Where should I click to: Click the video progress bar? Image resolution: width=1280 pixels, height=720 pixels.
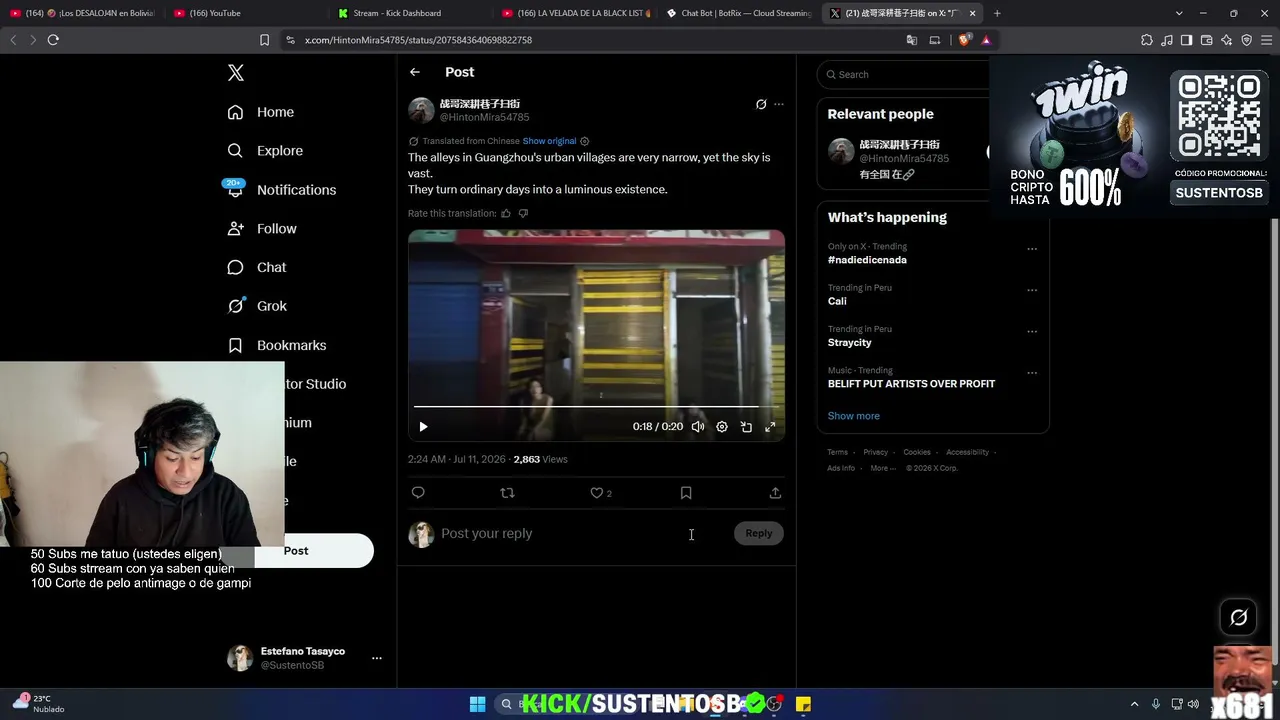pos(596,407)
